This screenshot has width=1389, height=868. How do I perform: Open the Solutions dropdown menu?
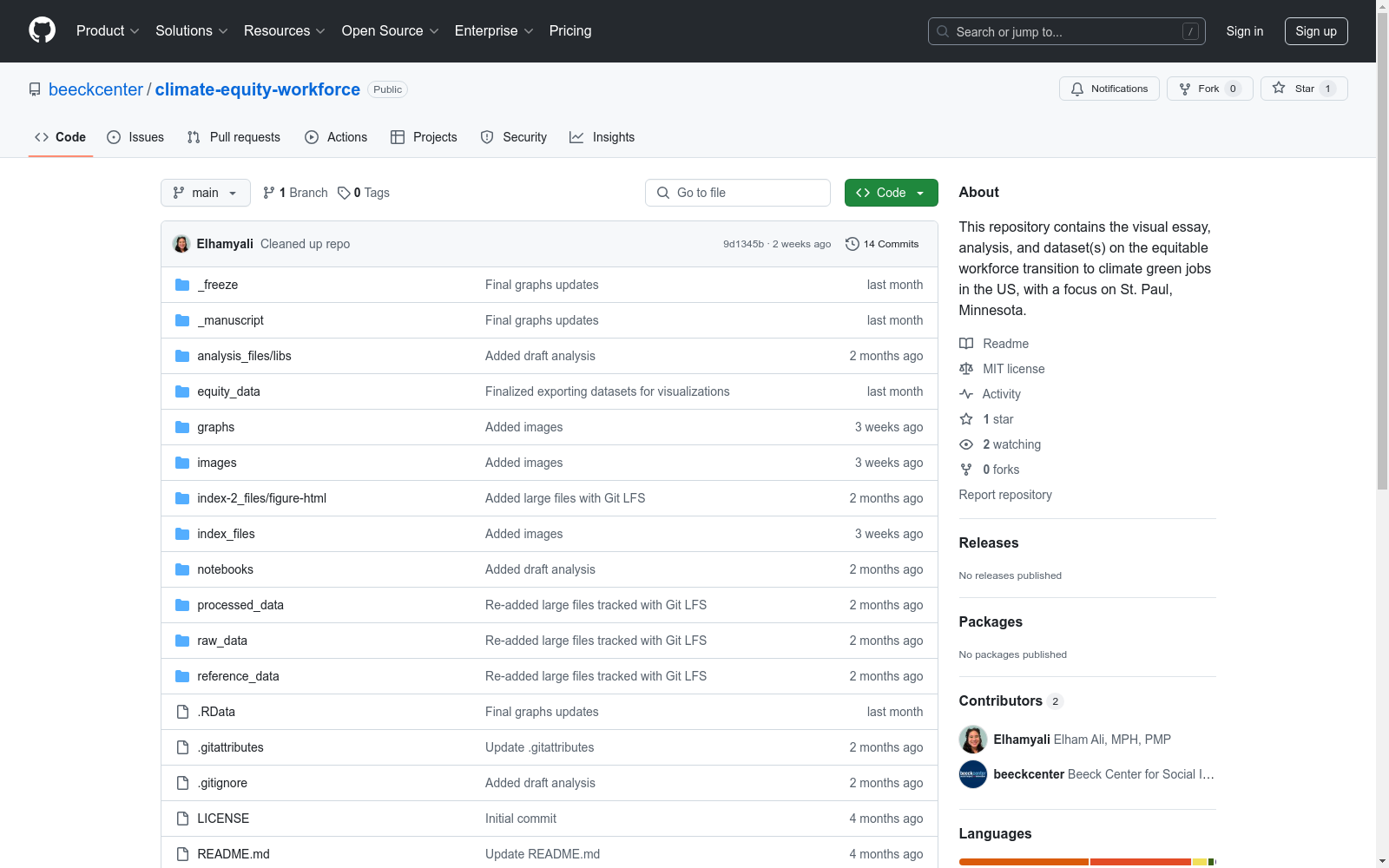(x=191, y=30)
